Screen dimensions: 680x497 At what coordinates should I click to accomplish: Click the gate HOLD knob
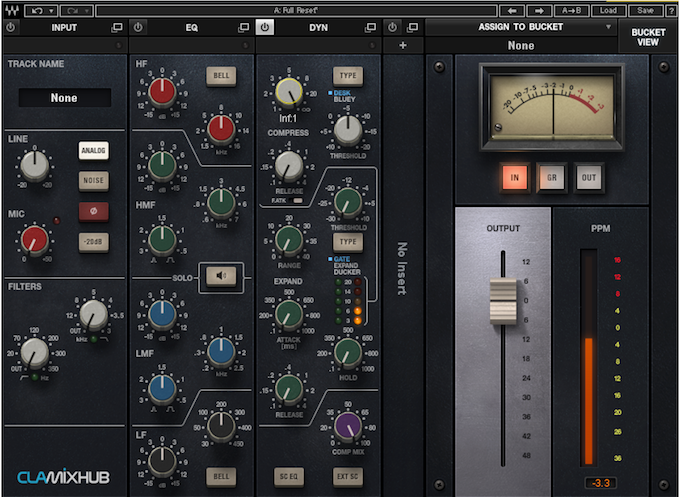pos(348,352)
